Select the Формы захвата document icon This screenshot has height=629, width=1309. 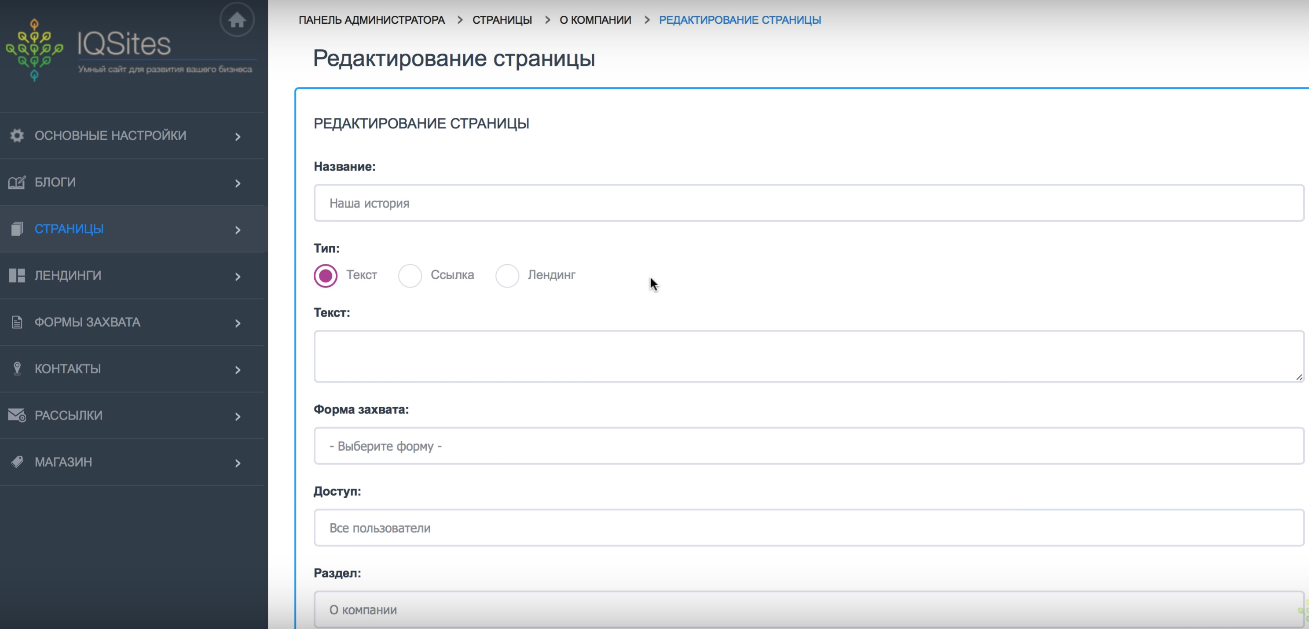[x=16, y=322]
